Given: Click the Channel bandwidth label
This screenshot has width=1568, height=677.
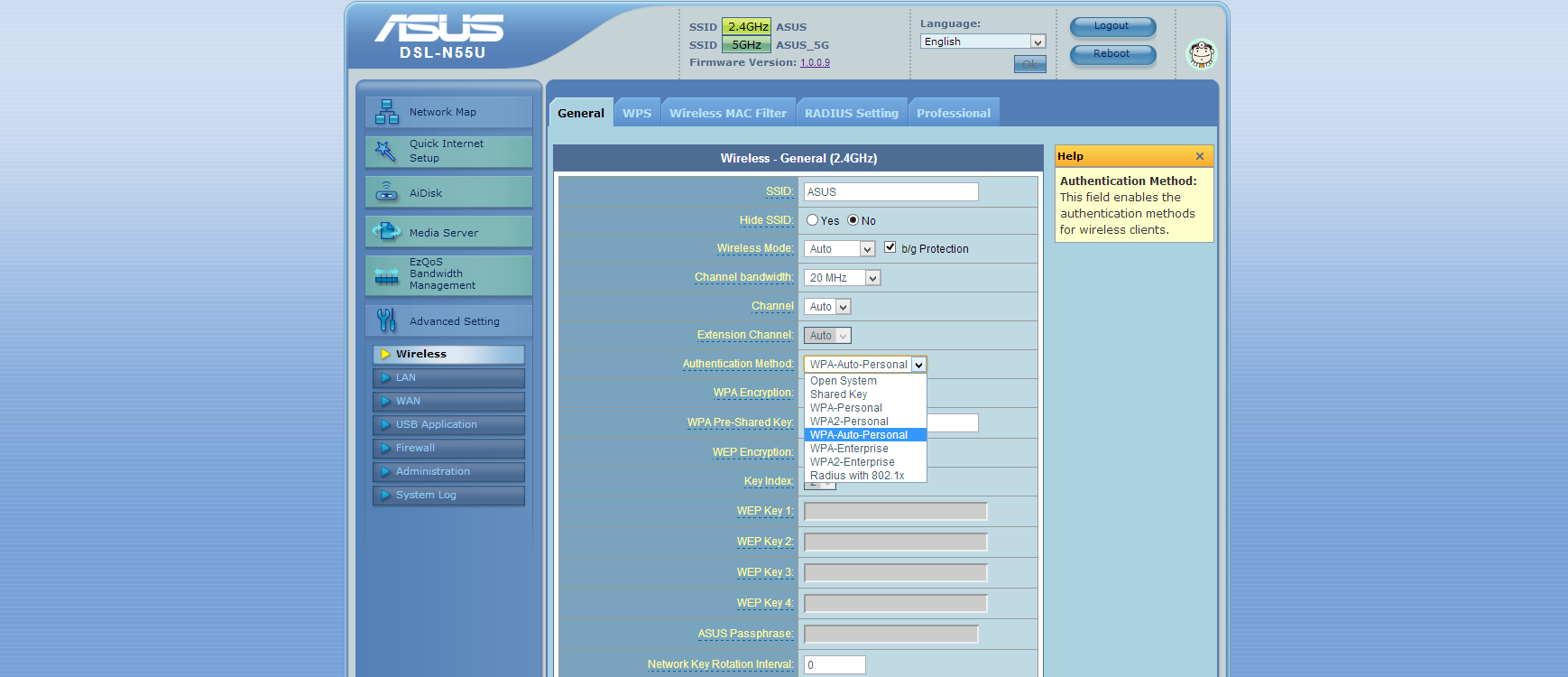Looking at the screenshot, I should pyautogui.click(x=744, y=277).
